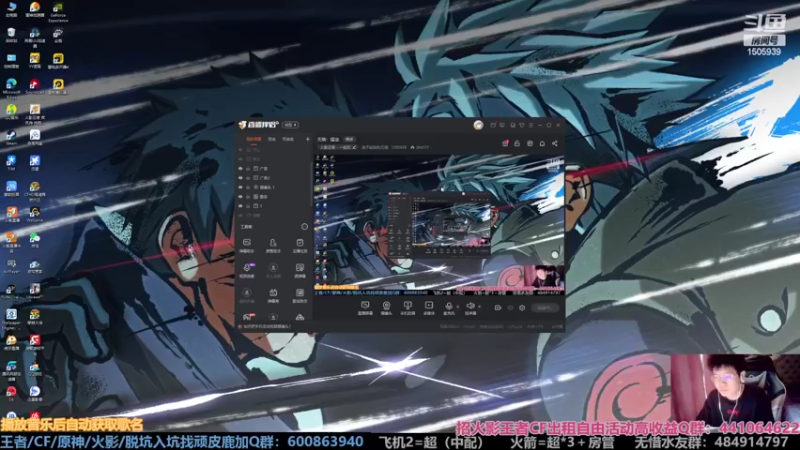Switch to the third scene tab
800x450 pixels.
click(288, 139)
